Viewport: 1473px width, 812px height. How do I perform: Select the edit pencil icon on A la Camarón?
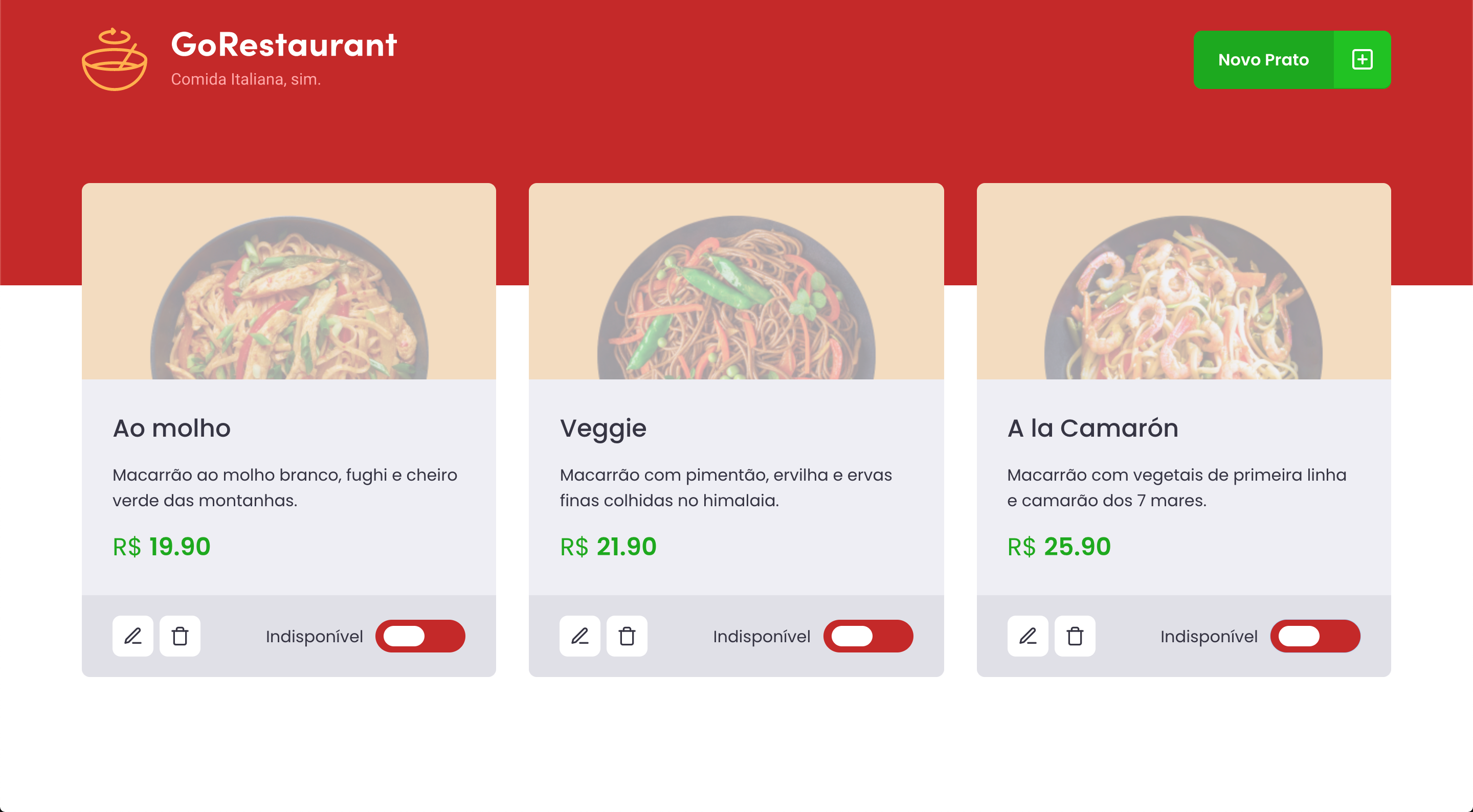point(1028,636)
